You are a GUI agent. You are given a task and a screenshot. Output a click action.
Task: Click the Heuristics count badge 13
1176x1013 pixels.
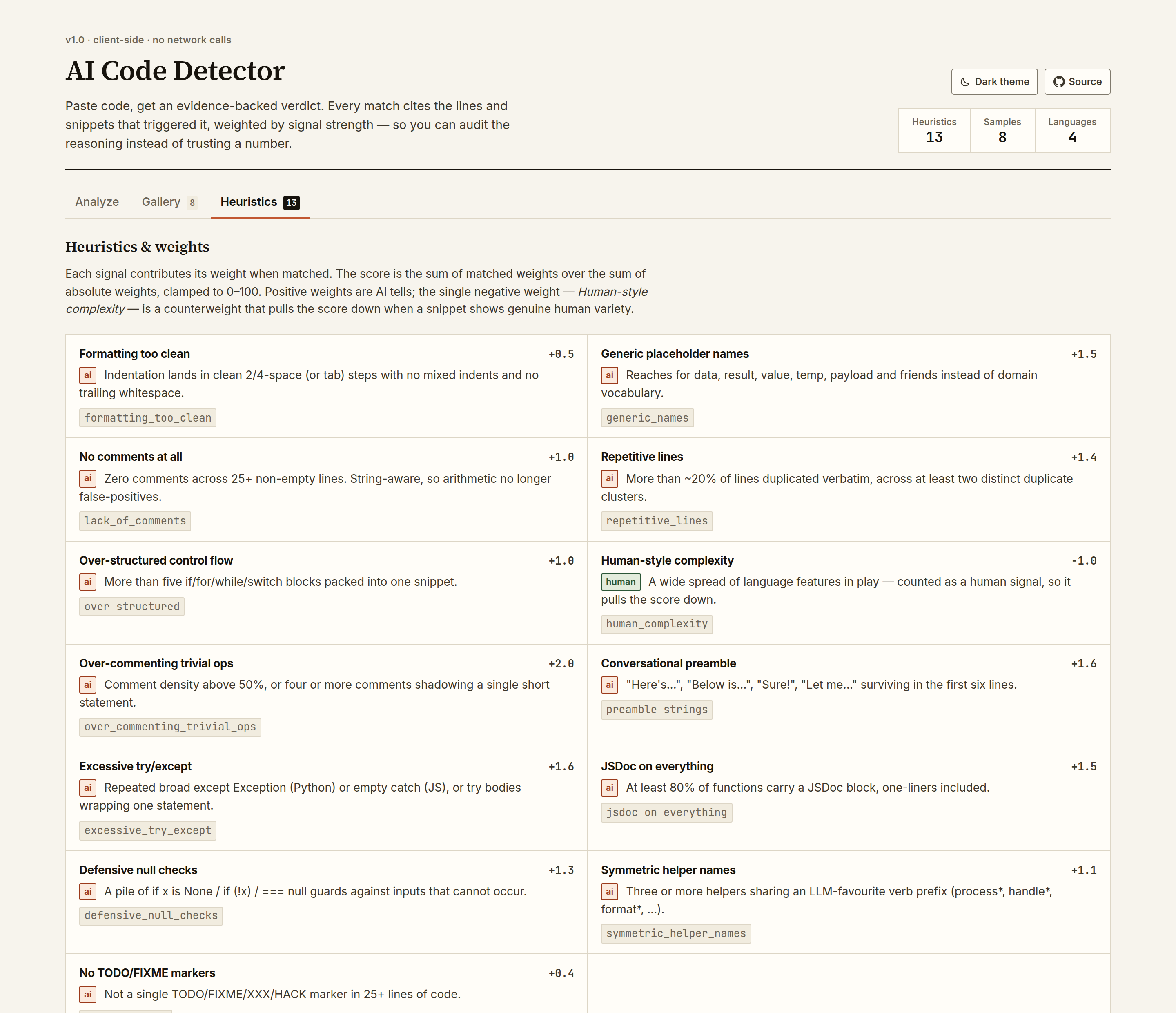291,203
